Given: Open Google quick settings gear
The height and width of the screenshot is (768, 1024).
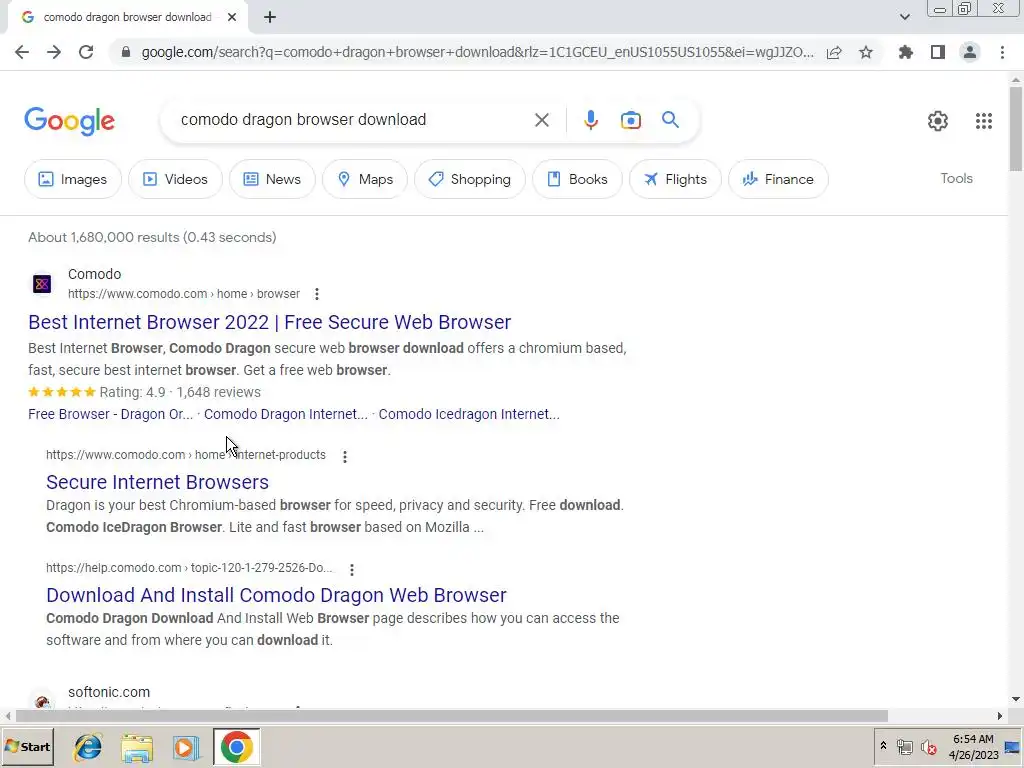Looking at the screenshot, I should [x=938, y=121].
